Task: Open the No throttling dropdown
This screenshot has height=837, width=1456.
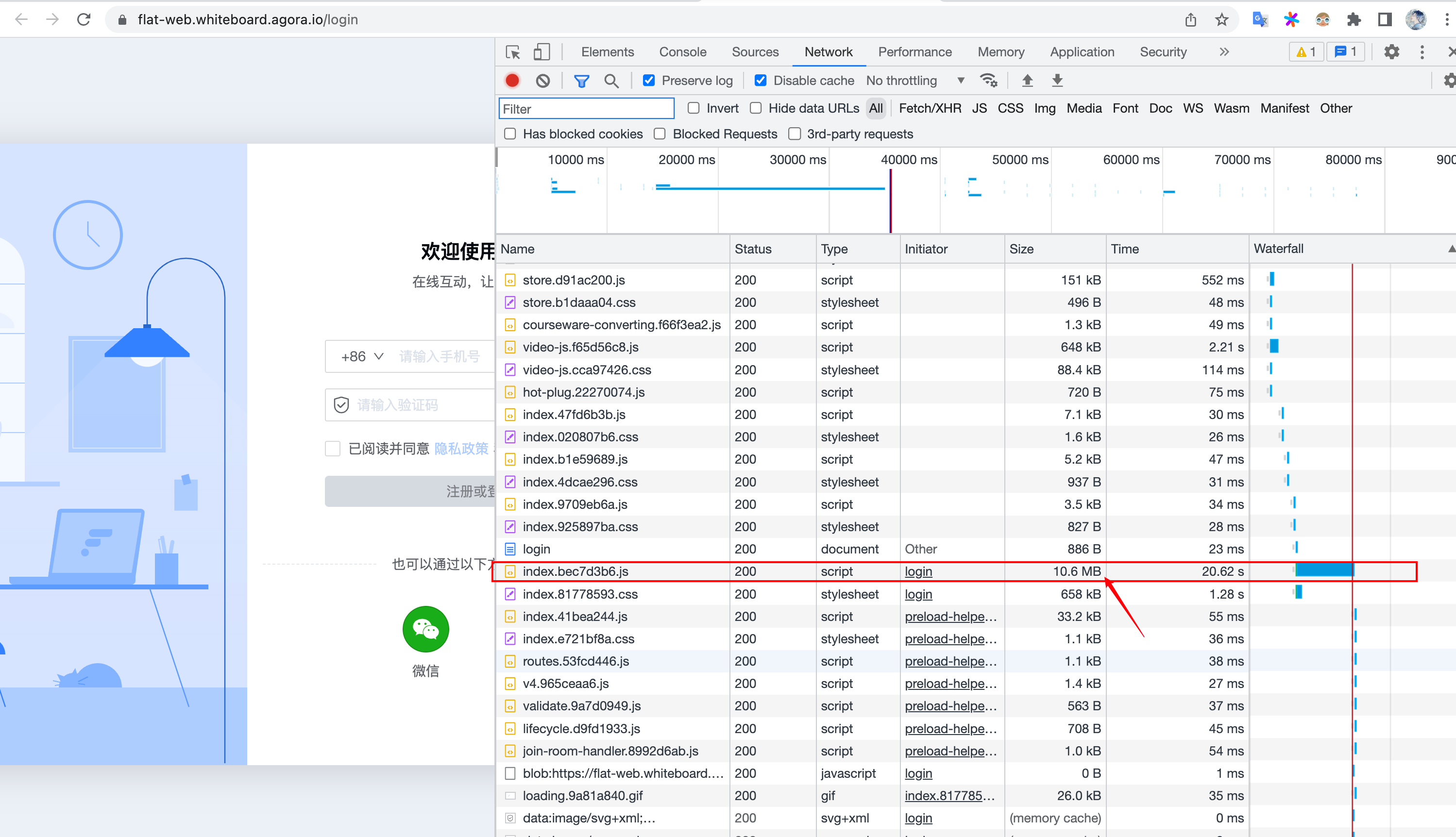Action: [914, 81]
